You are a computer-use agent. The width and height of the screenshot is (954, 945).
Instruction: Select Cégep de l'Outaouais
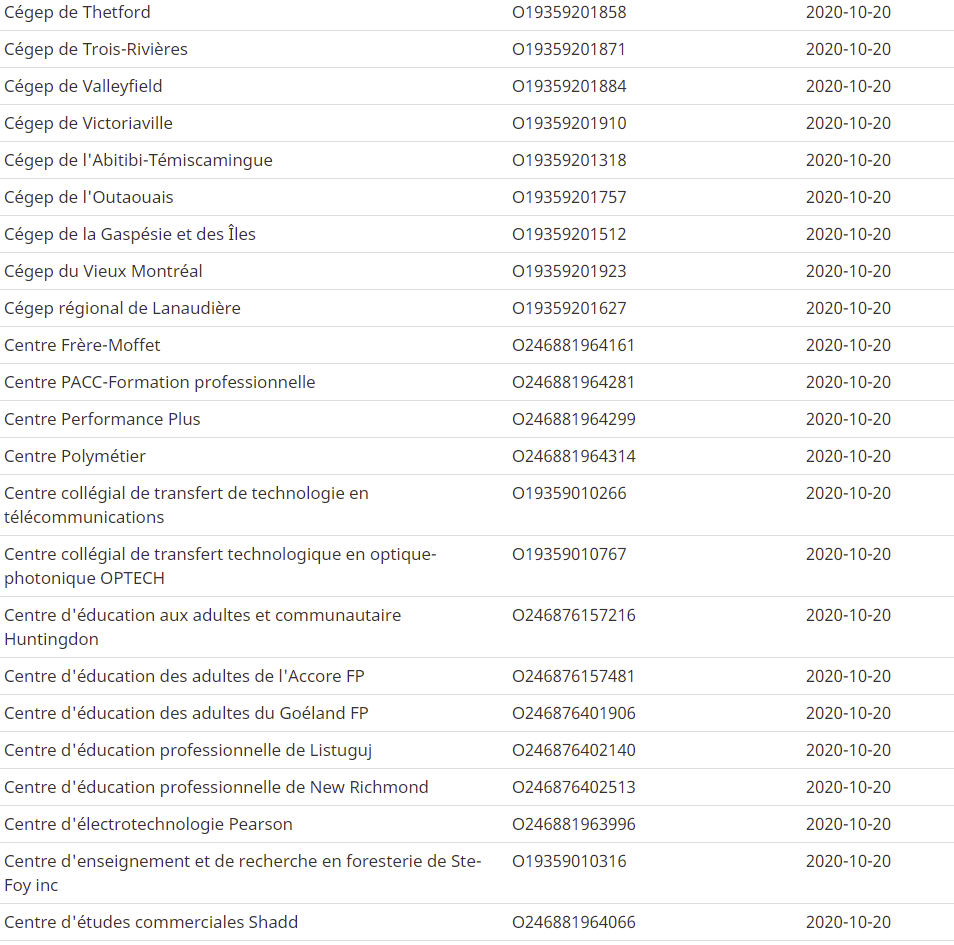(x=89, y=198)
